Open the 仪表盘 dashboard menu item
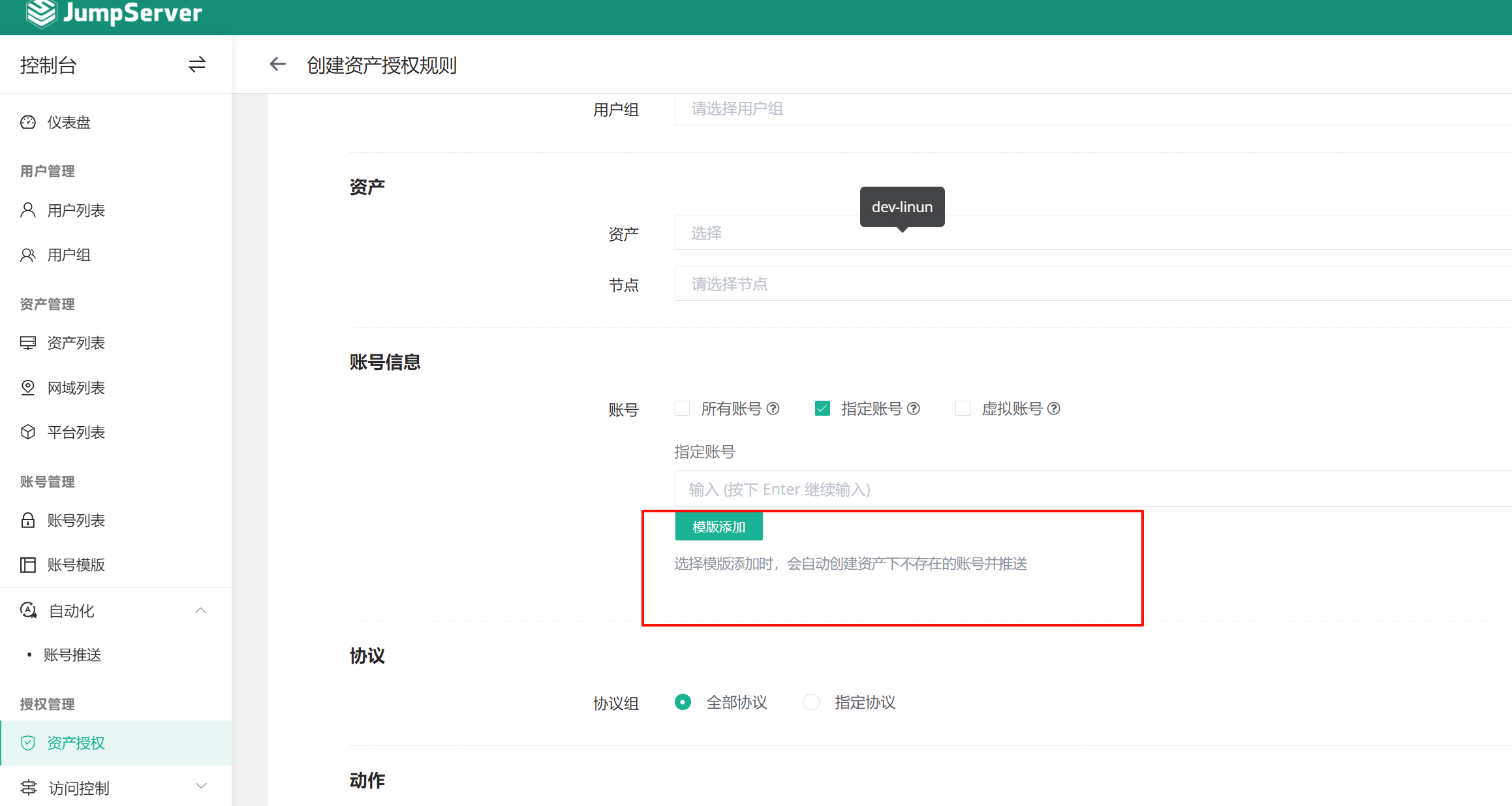Image resolution: width=1512 pixels, height=806 pixels. pyautogui.click(x=69, y=122)
